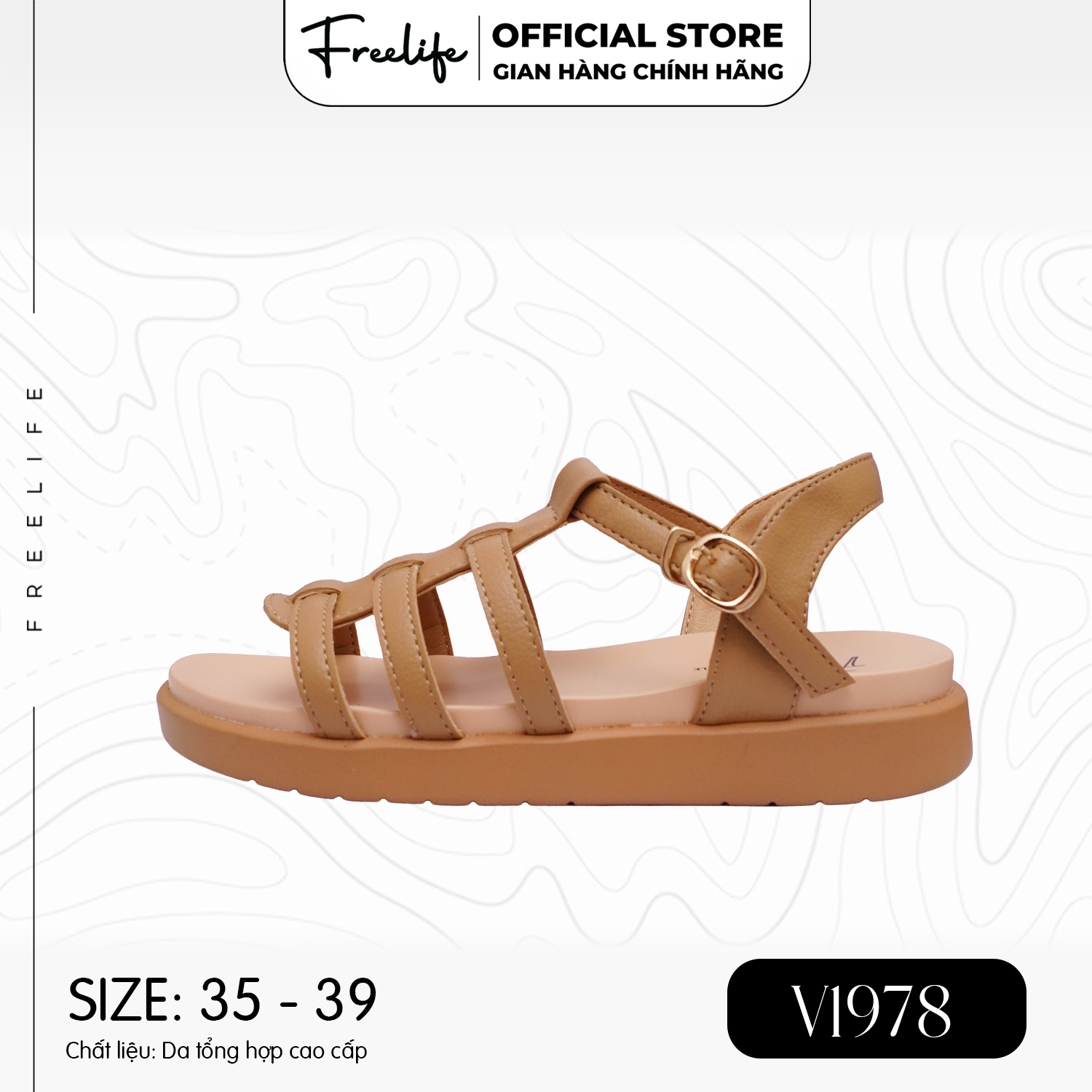Click the divider line beside the Freelife logo
Screen dimensions: 1092x1092
tap(479, 48)
